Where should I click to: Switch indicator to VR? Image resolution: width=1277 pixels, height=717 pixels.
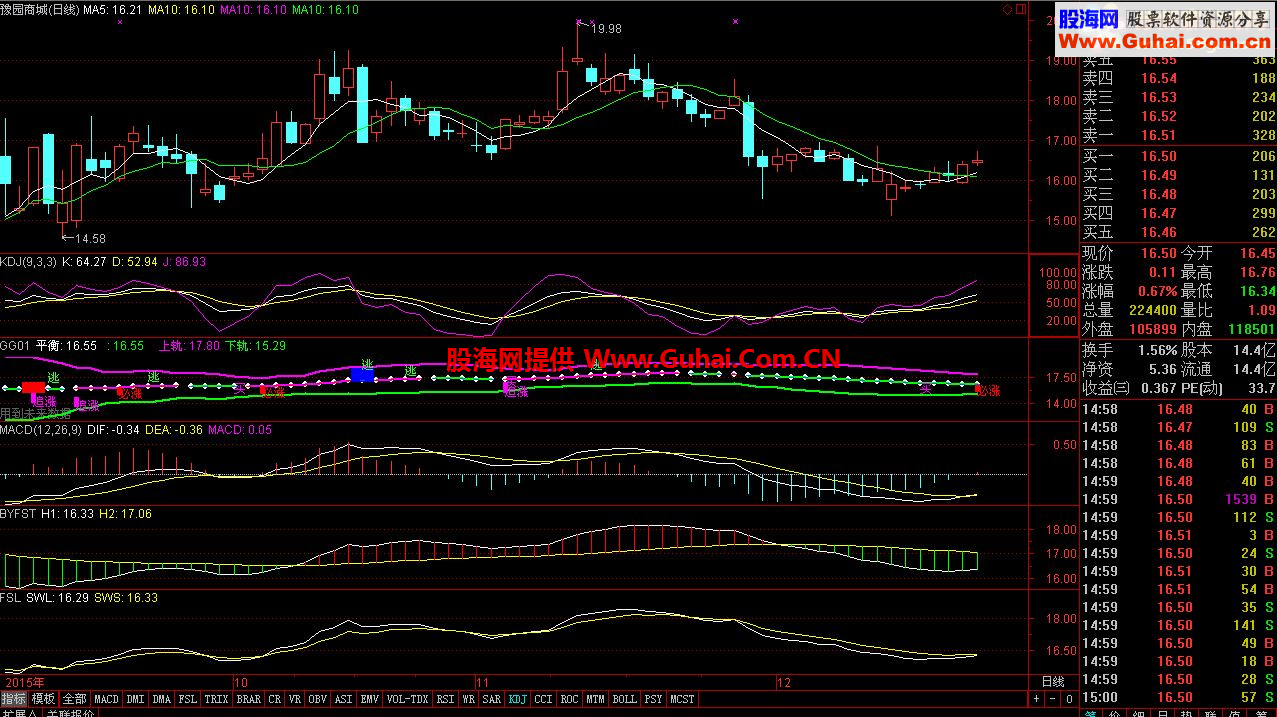point(295,699)
